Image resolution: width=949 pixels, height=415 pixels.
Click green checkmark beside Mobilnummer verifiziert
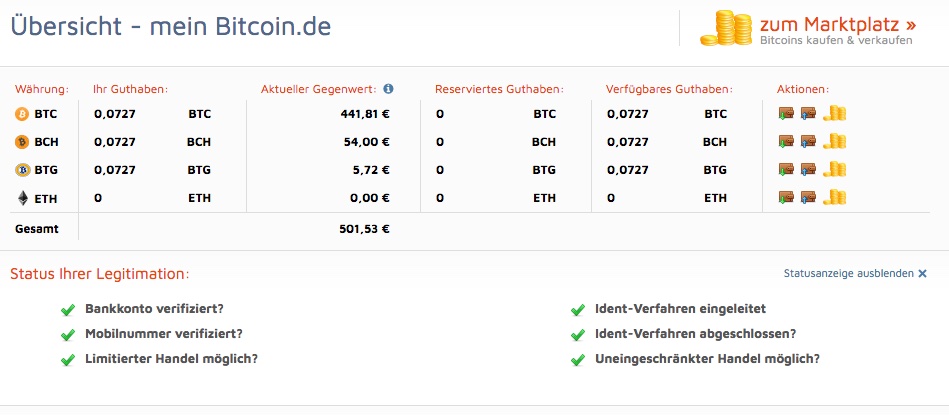click(x=68, y=335)
